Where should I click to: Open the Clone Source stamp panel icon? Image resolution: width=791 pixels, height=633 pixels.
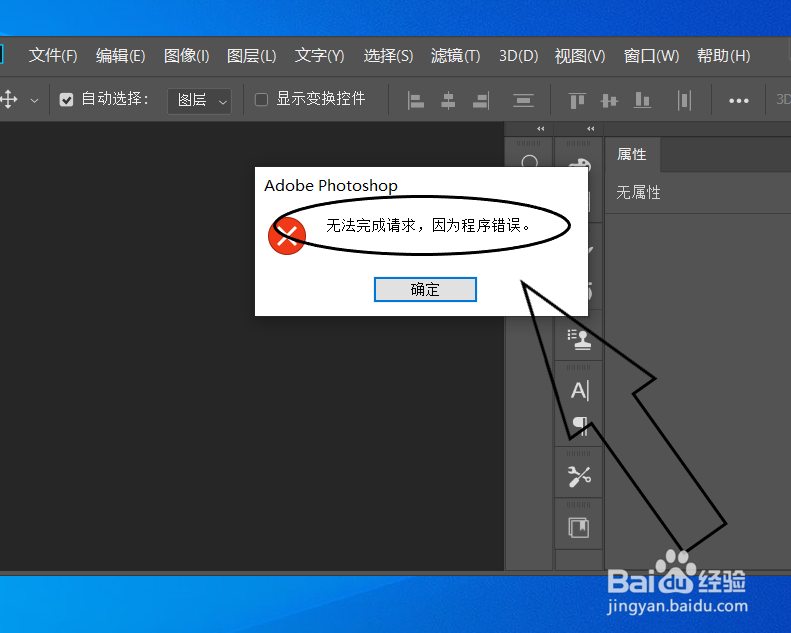(x=579, y=339)
